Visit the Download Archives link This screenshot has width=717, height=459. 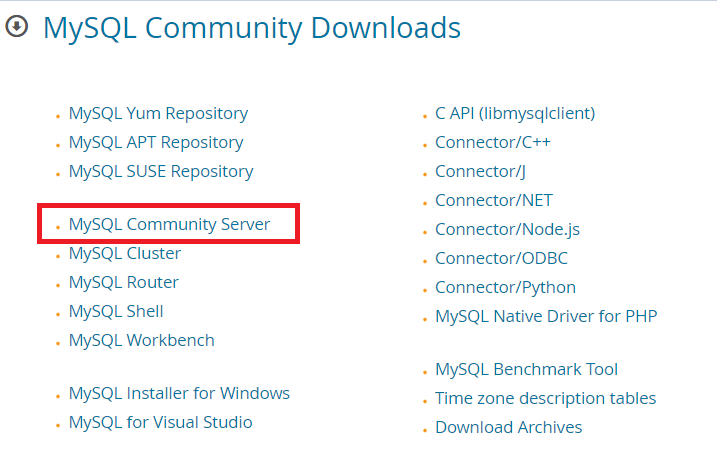508,427
